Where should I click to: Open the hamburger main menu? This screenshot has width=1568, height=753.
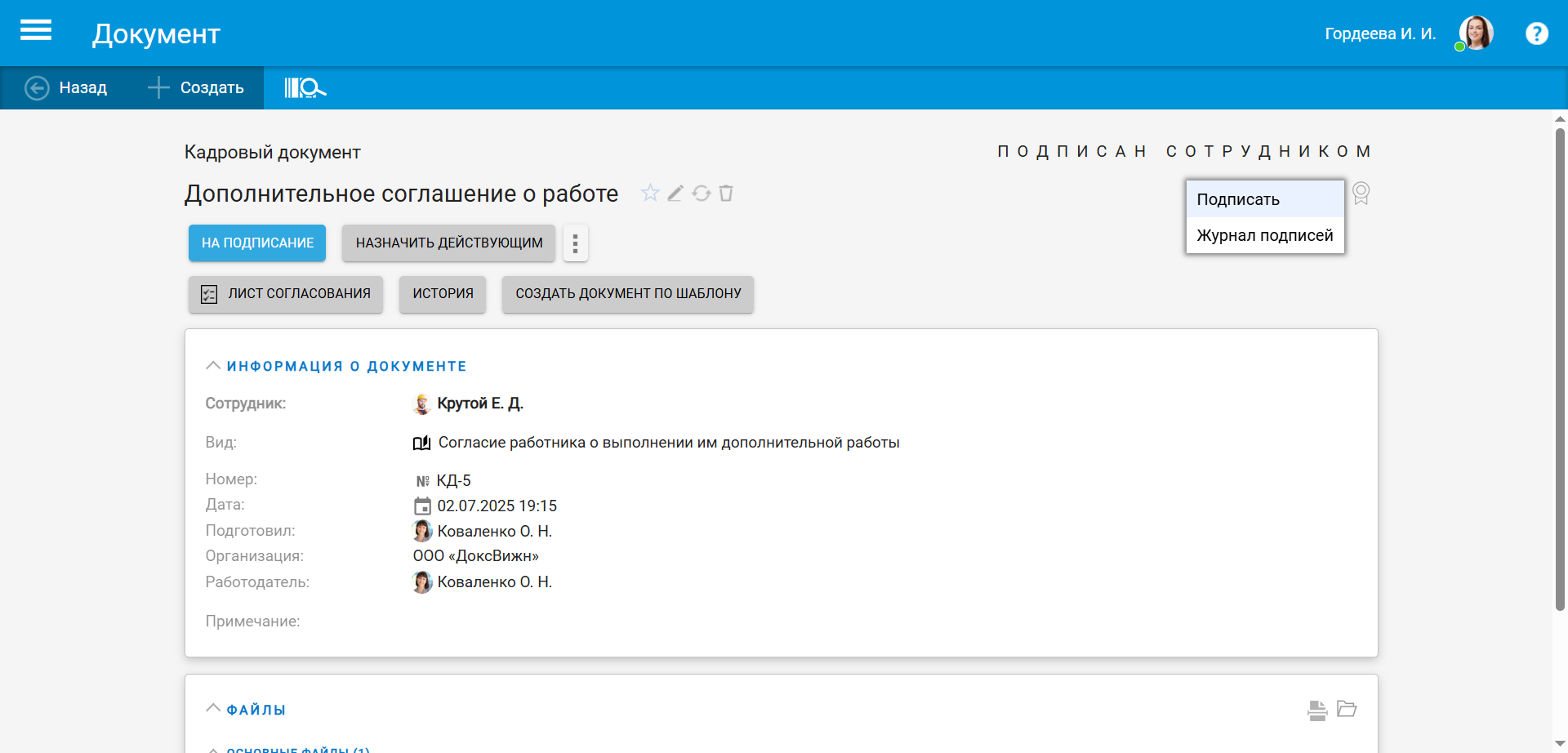[36, 31]
